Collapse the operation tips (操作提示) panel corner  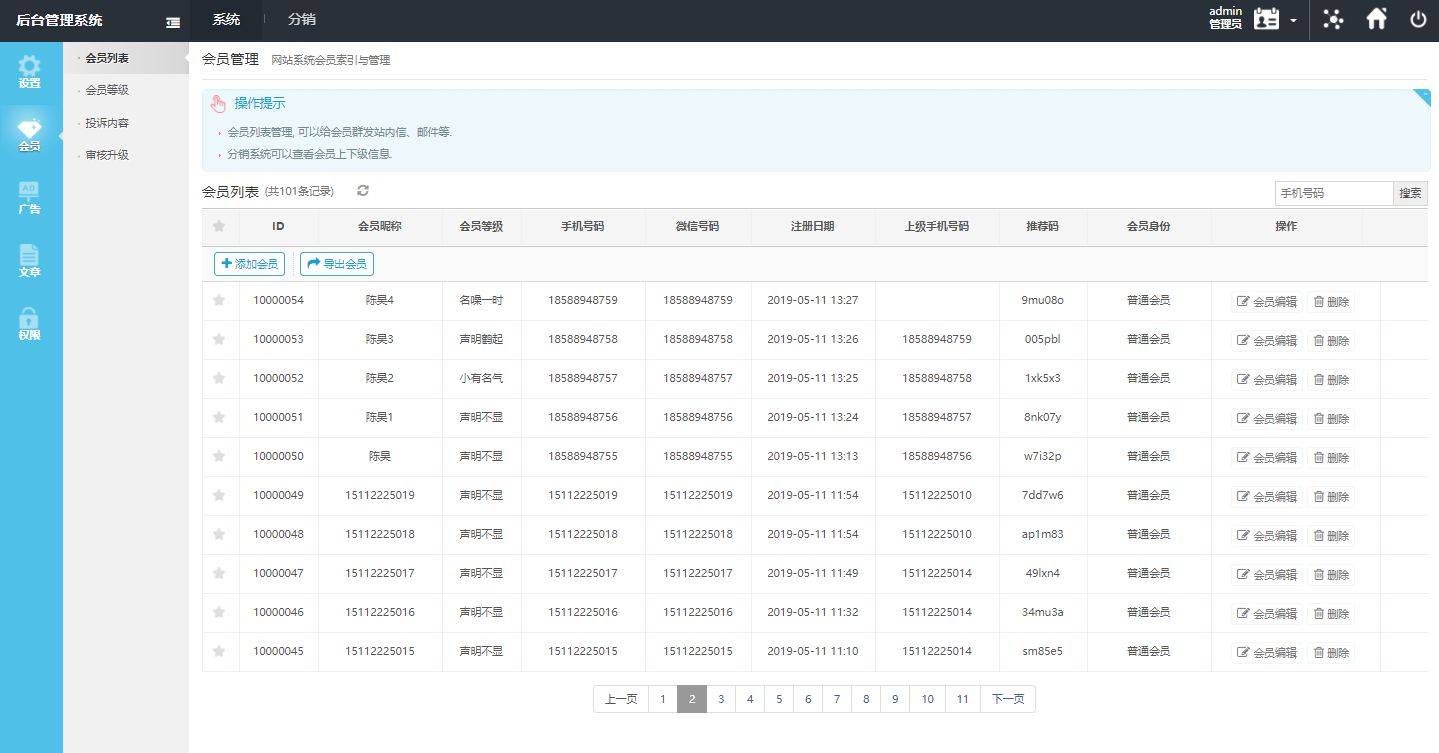1421,96
